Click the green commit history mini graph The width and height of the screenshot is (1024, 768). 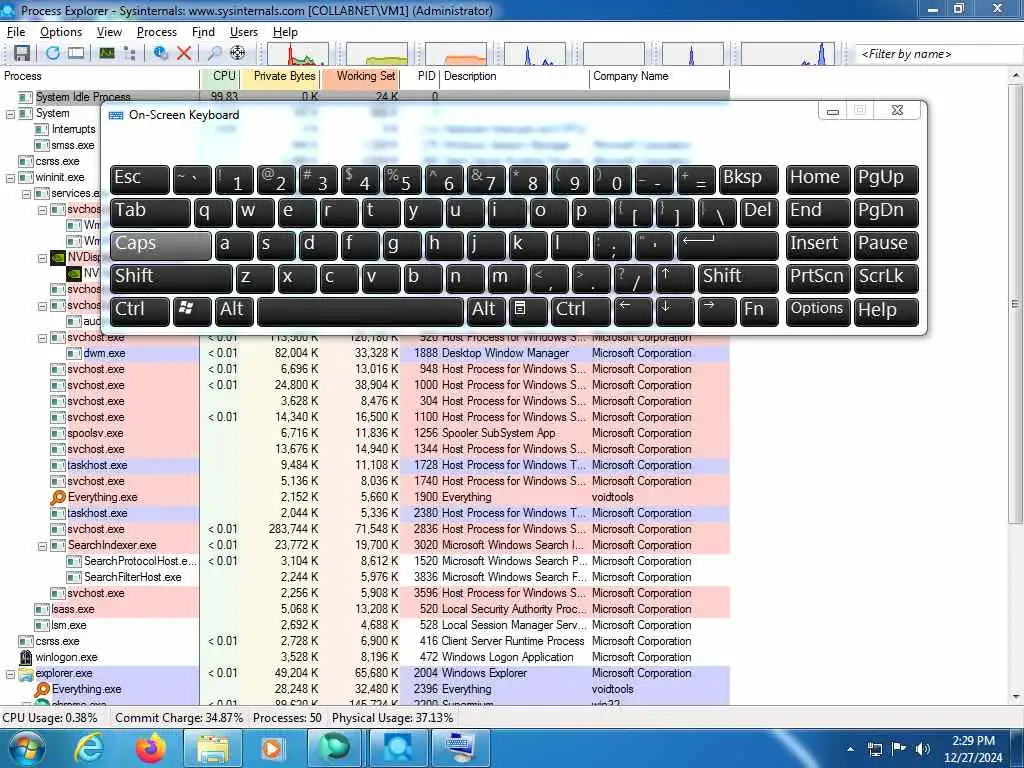coord(377,54)
